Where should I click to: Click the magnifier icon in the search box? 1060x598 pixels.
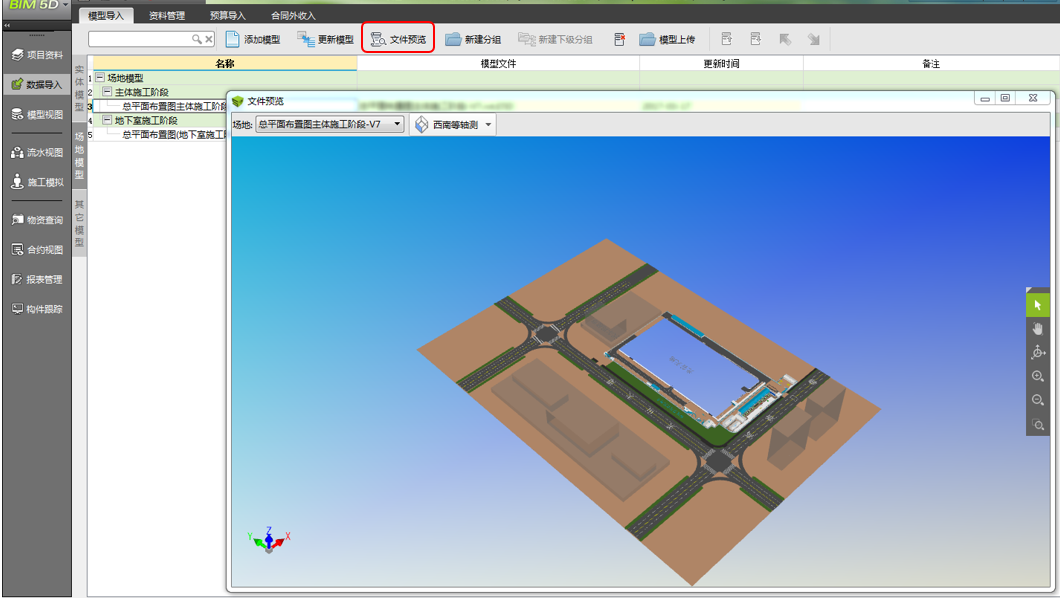(197, 39)
